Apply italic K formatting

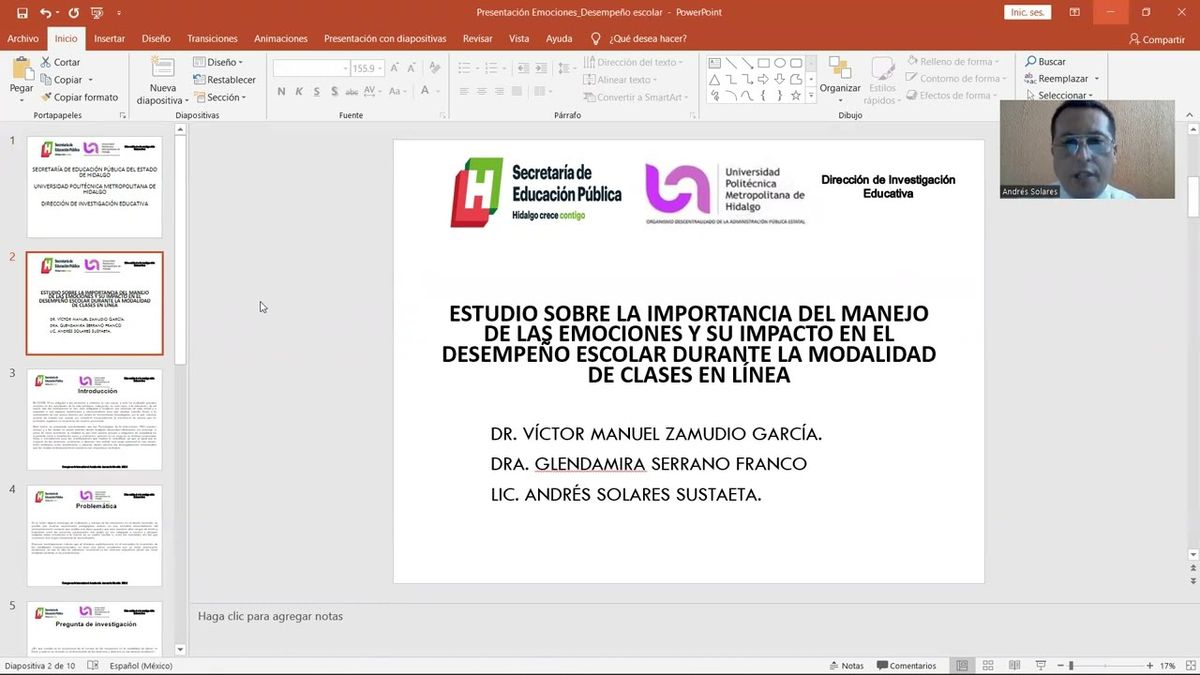299,91
